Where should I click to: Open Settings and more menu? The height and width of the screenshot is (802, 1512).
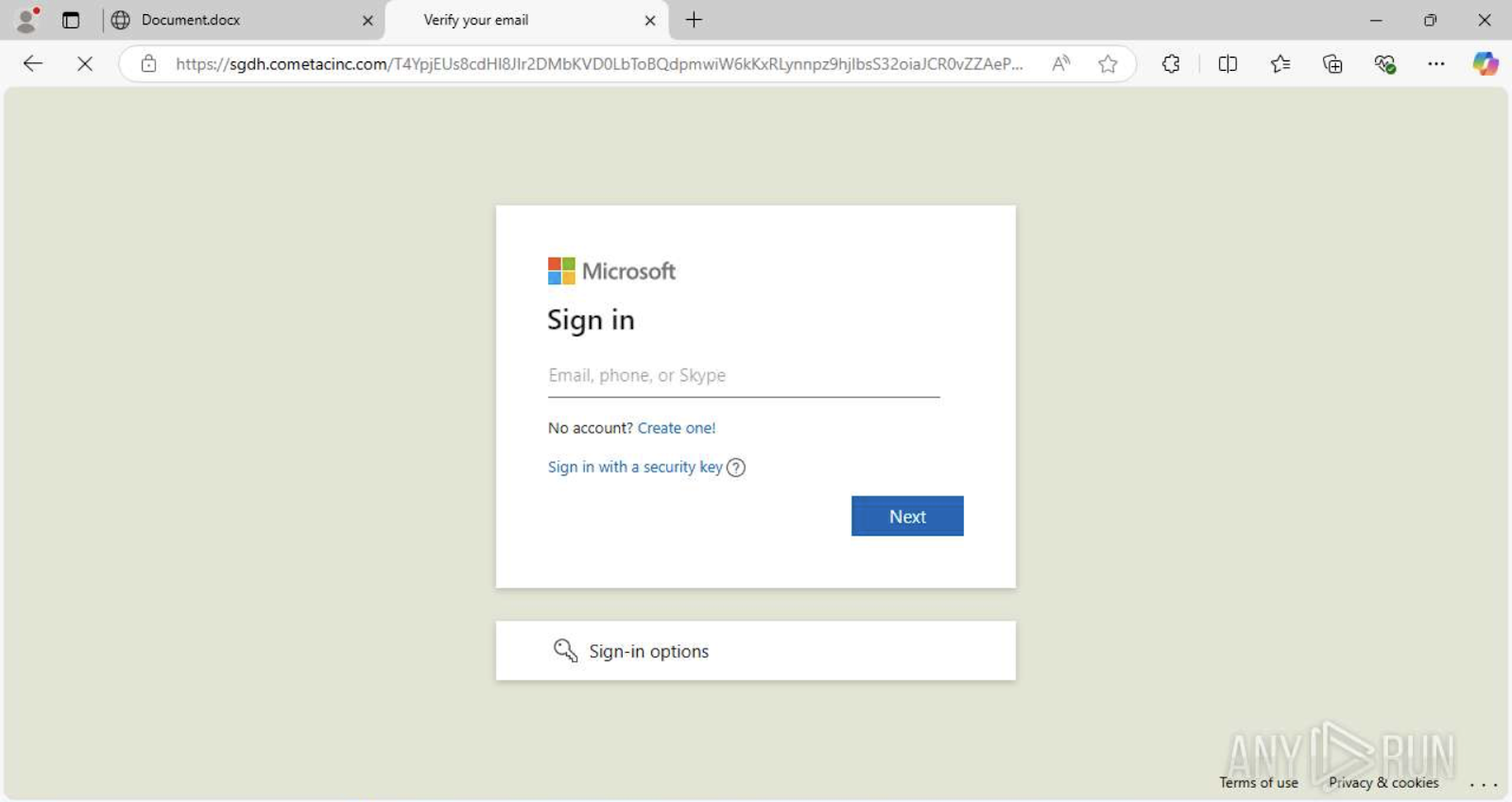(1436, 63)
